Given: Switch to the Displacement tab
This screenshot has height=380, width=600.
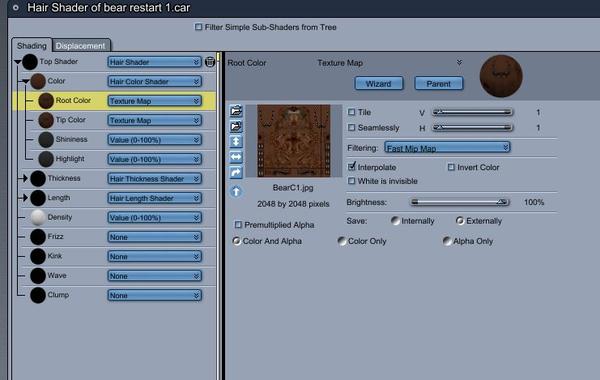Looking at the screenshot, I should point(81,46).
